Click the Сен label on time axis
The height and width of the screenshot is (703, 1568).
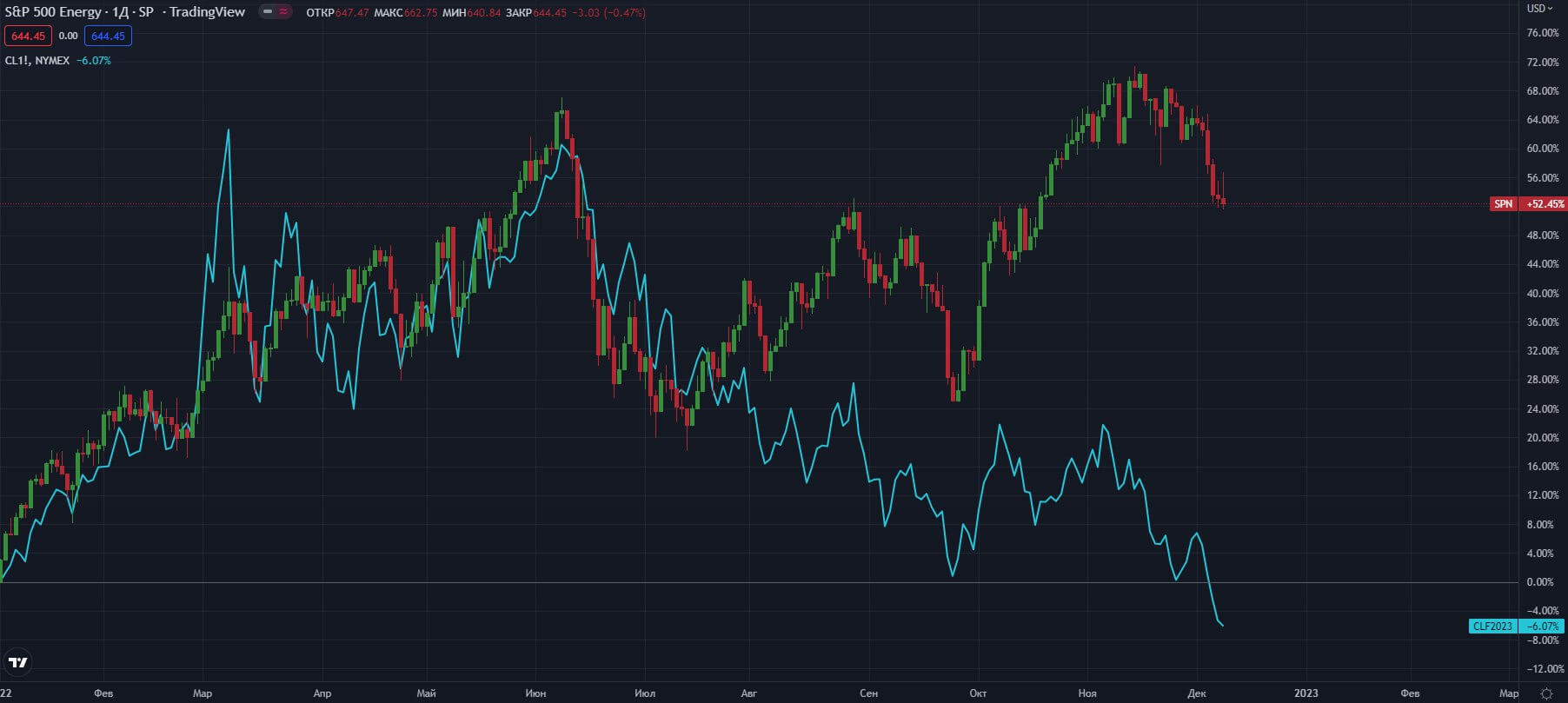[868, 693]
